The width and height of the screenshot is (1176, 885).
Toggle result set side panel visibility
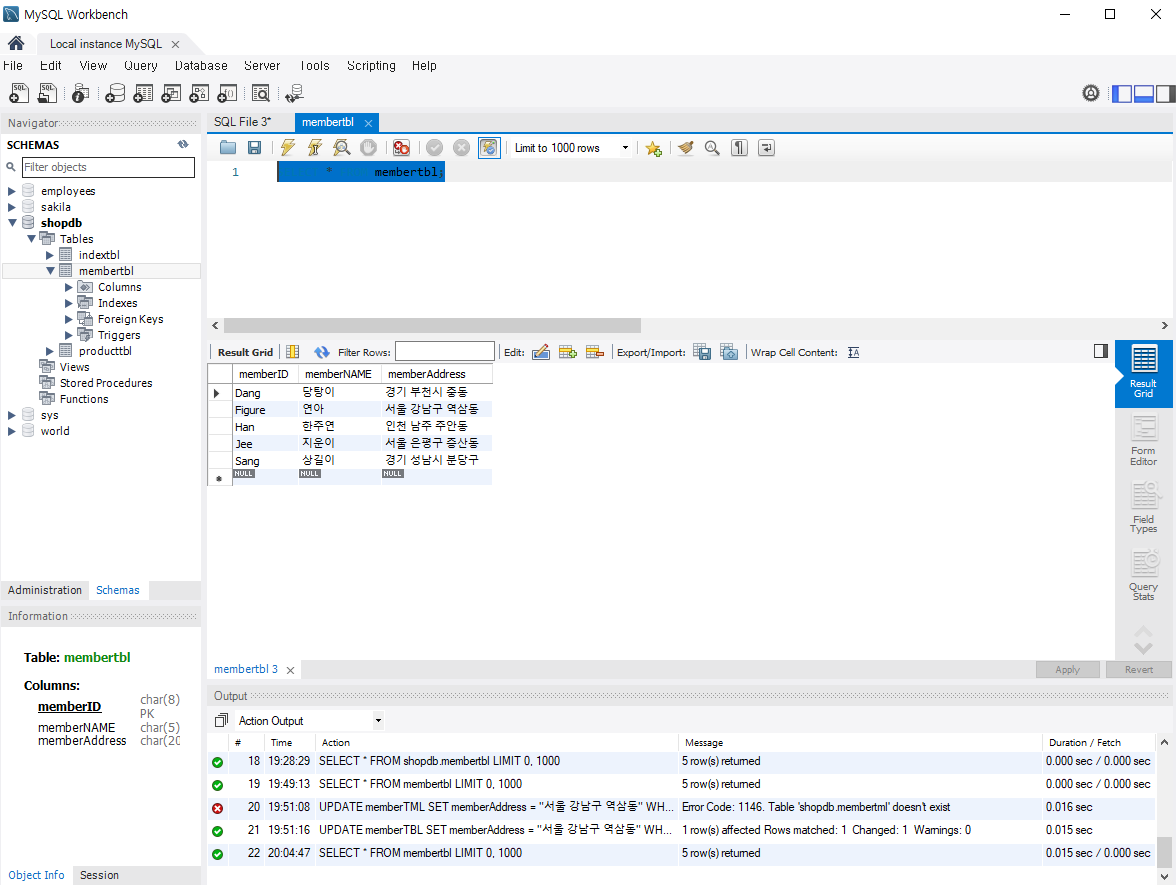point(1100,351)
